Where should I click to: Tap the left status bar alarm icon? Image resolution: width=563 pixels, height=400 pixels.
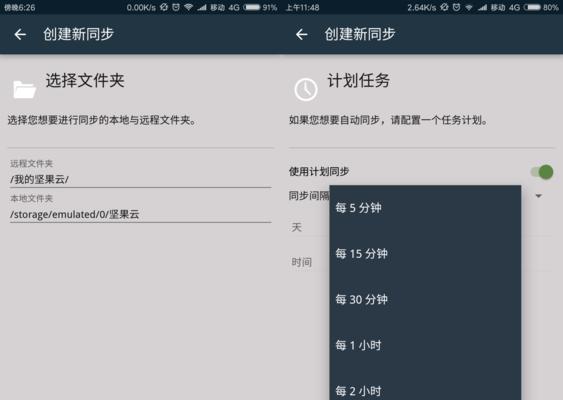click(x=176, y=7)
